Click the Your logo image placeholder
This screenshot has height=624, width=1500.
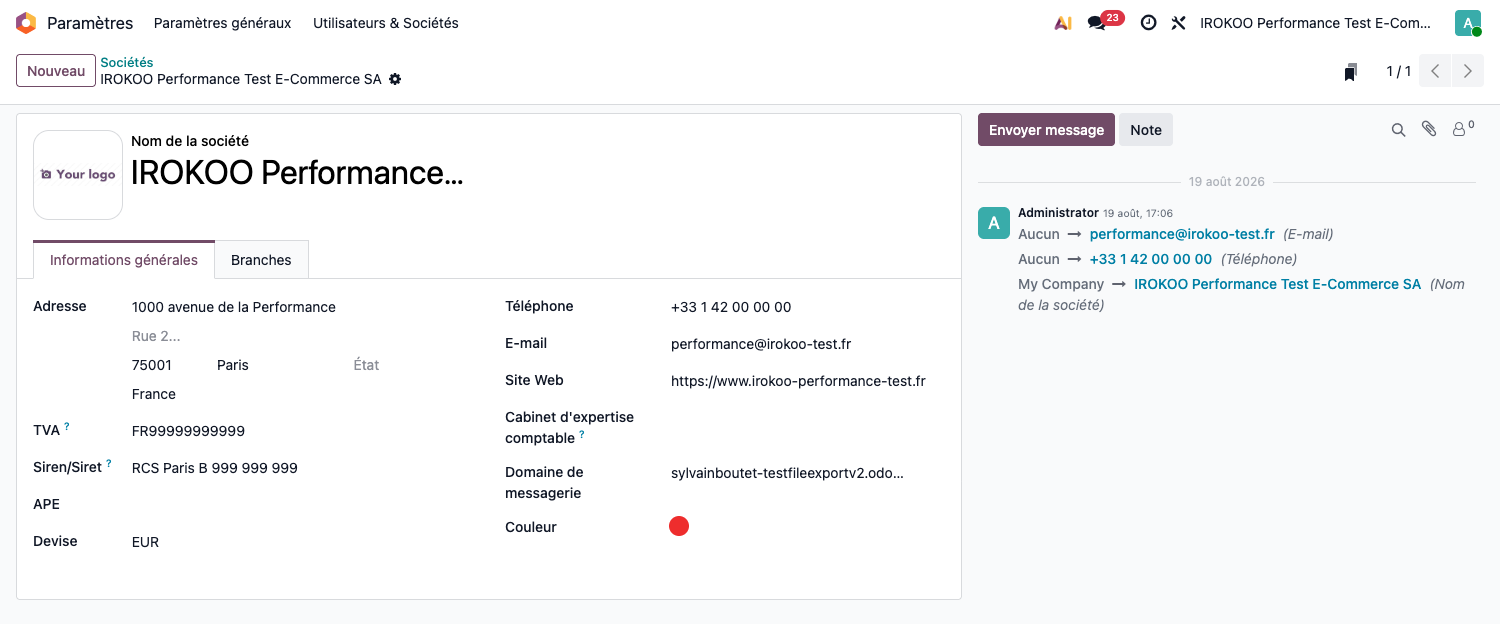coord(78,175)
